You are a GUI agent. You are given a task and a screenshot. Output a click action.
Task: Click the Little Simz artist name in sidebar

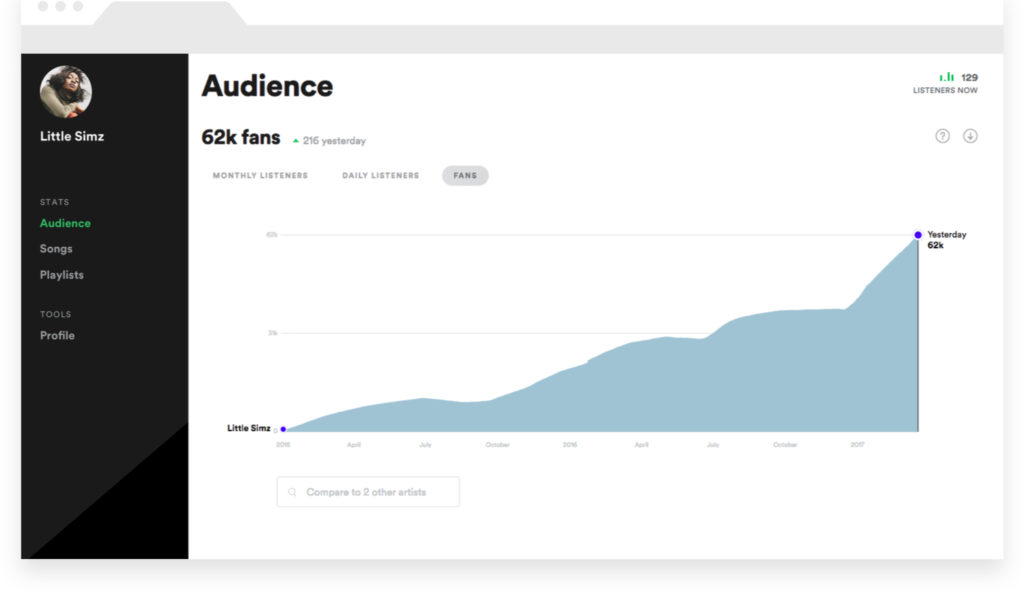pos(72,137)
